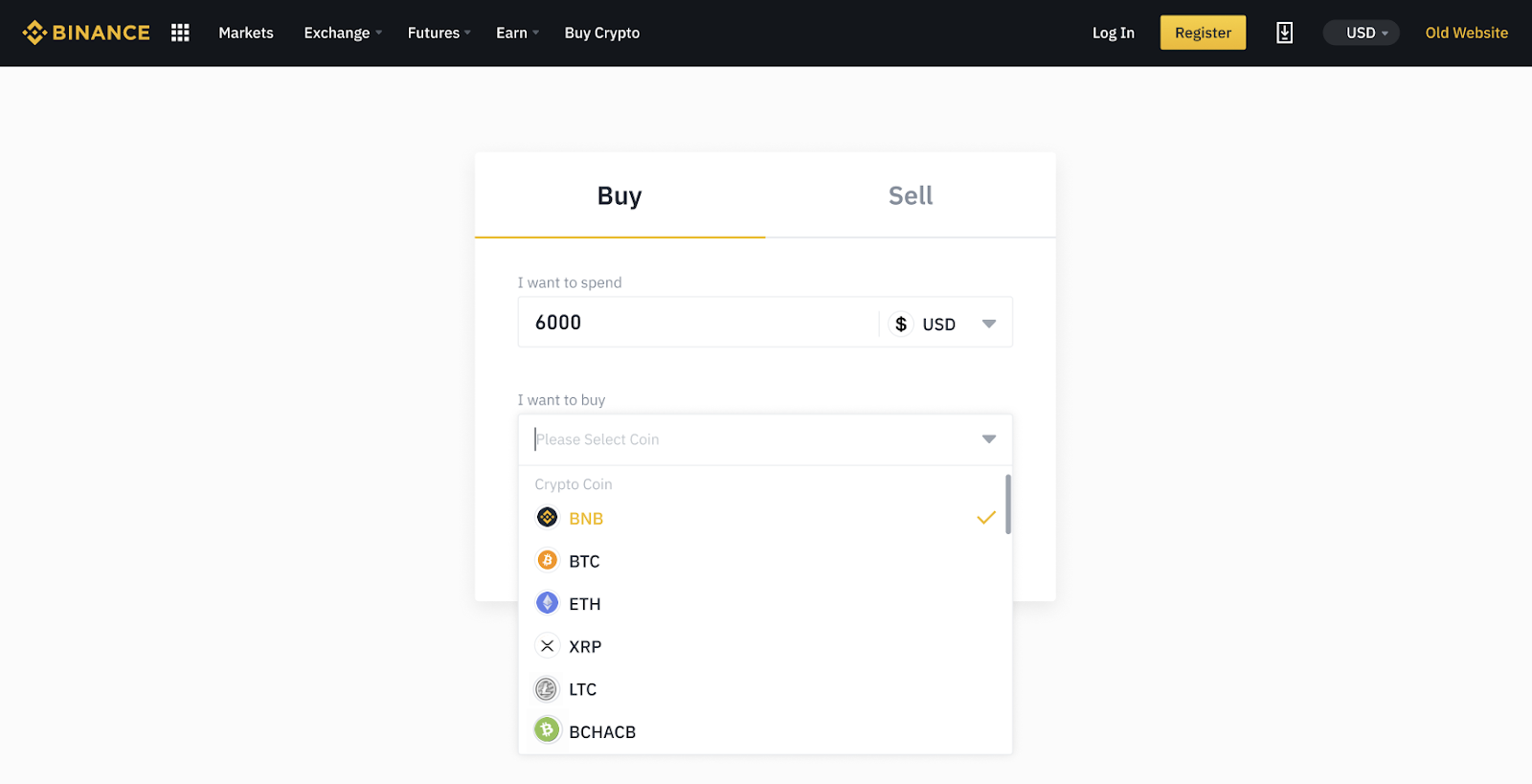Click the XRP coin icon
1532x784 pixels.
coord(547,646)
